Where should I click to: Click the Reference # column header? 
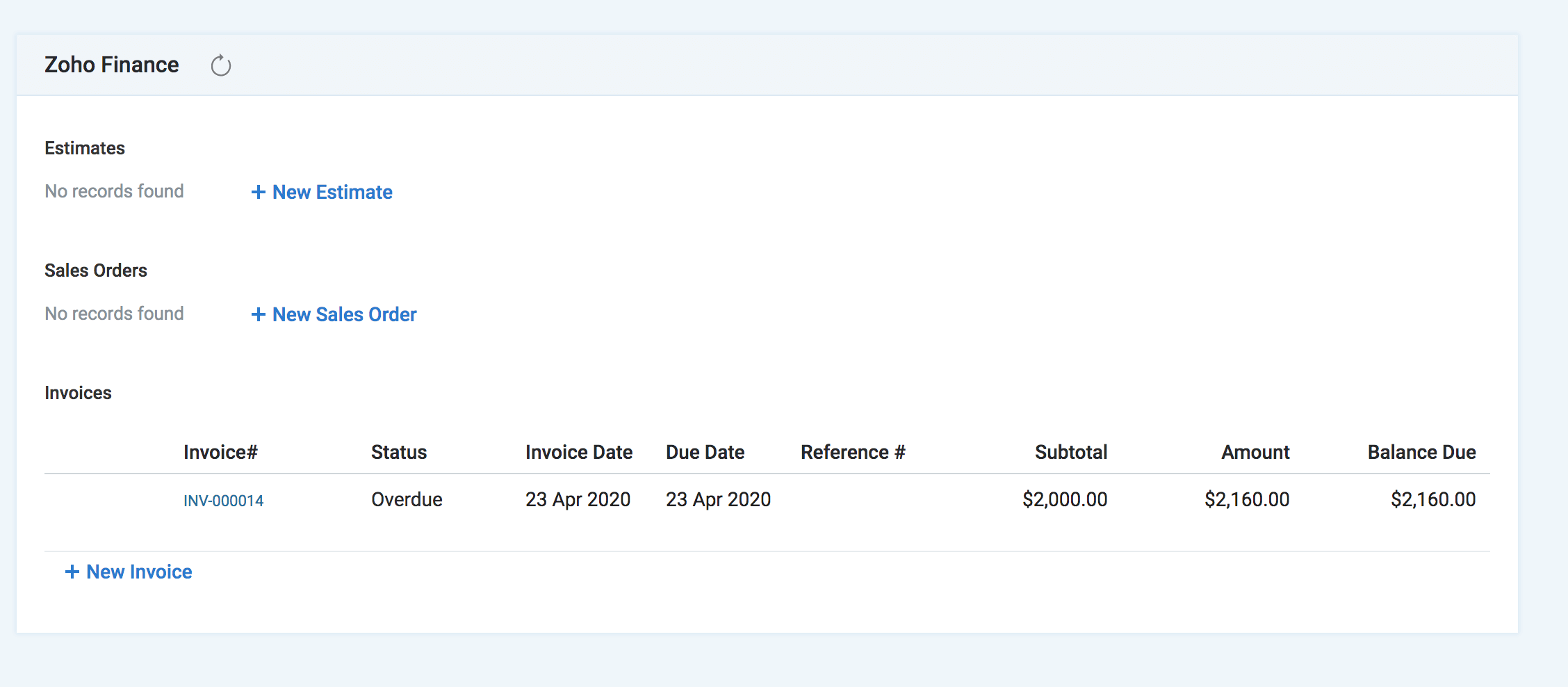(853, 452)
